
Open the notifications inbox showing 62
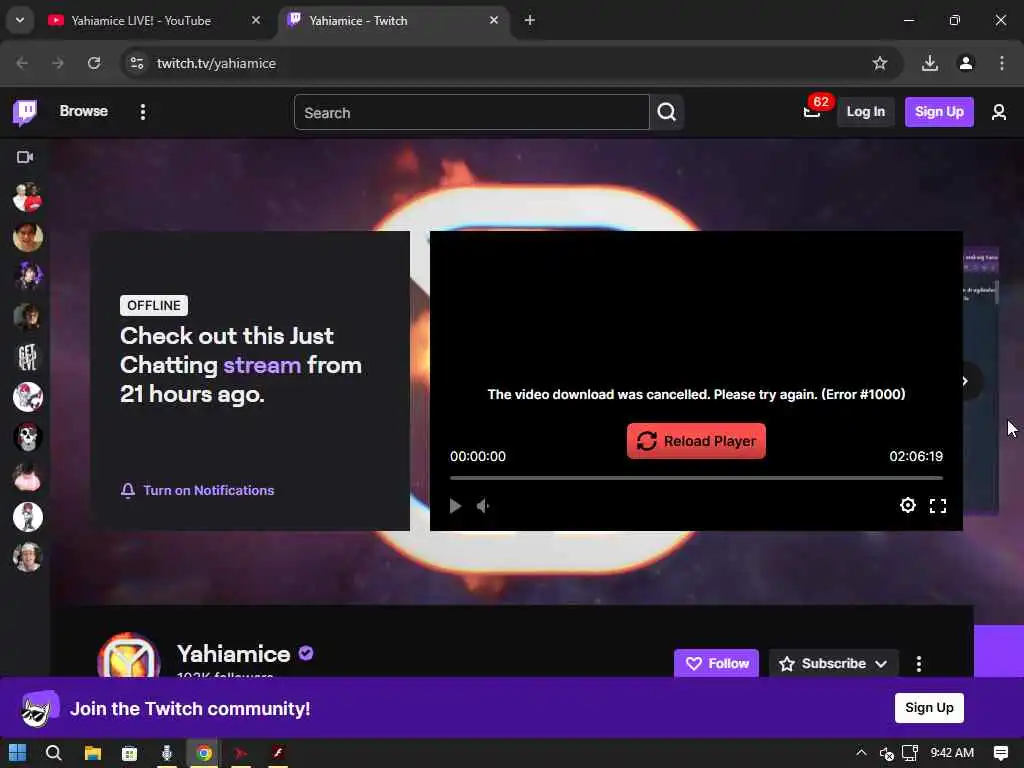point(812,111)
